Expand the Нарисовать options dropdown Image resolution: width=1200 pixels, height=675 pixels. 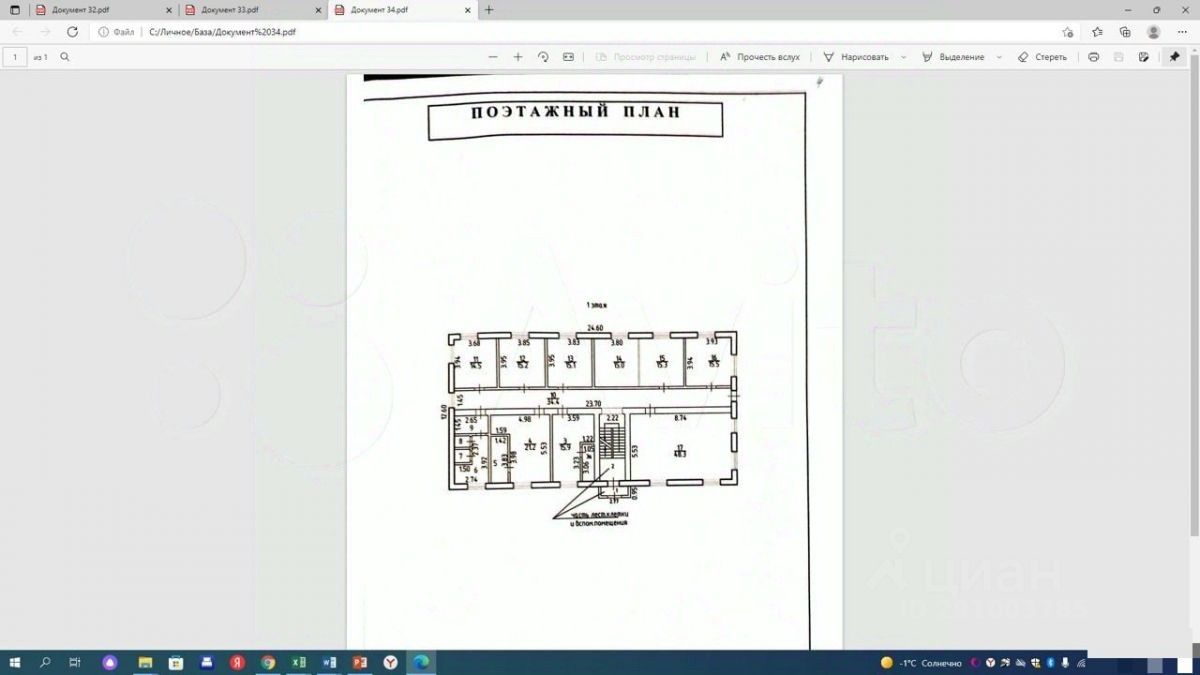tap(903, 57)
